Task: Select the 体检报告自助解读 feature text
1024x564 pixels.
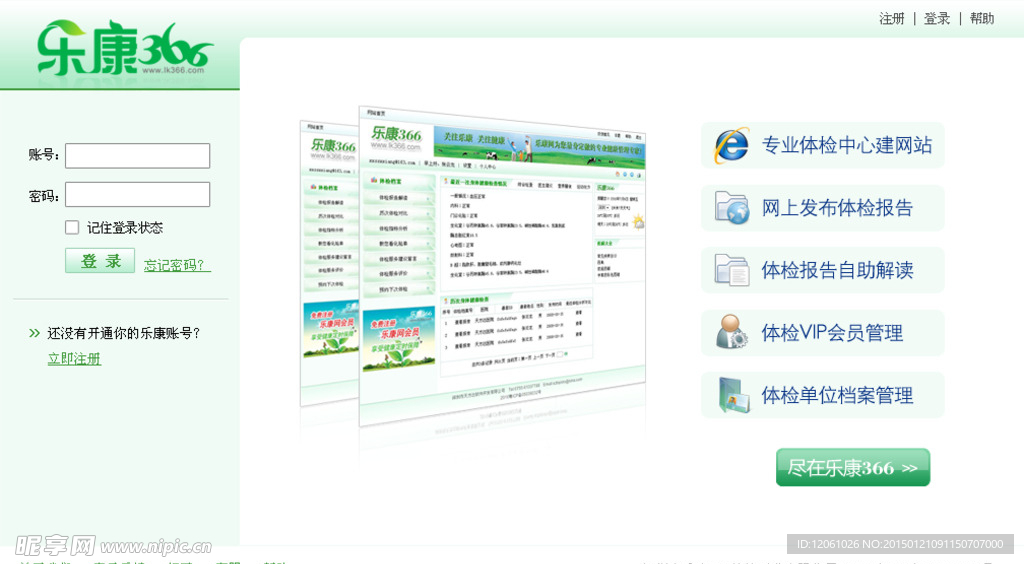Action: click(837, 270)
